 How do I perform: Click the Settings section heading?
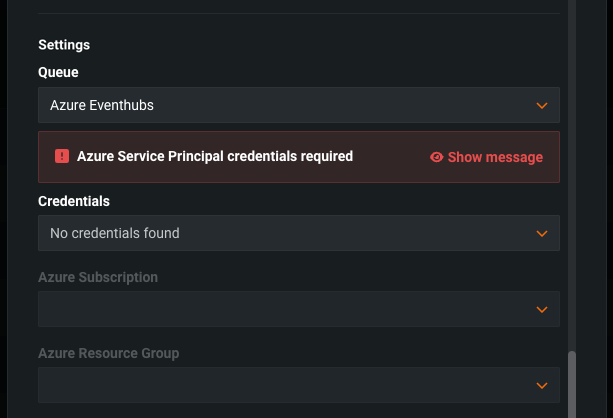[x=64, y=45]
